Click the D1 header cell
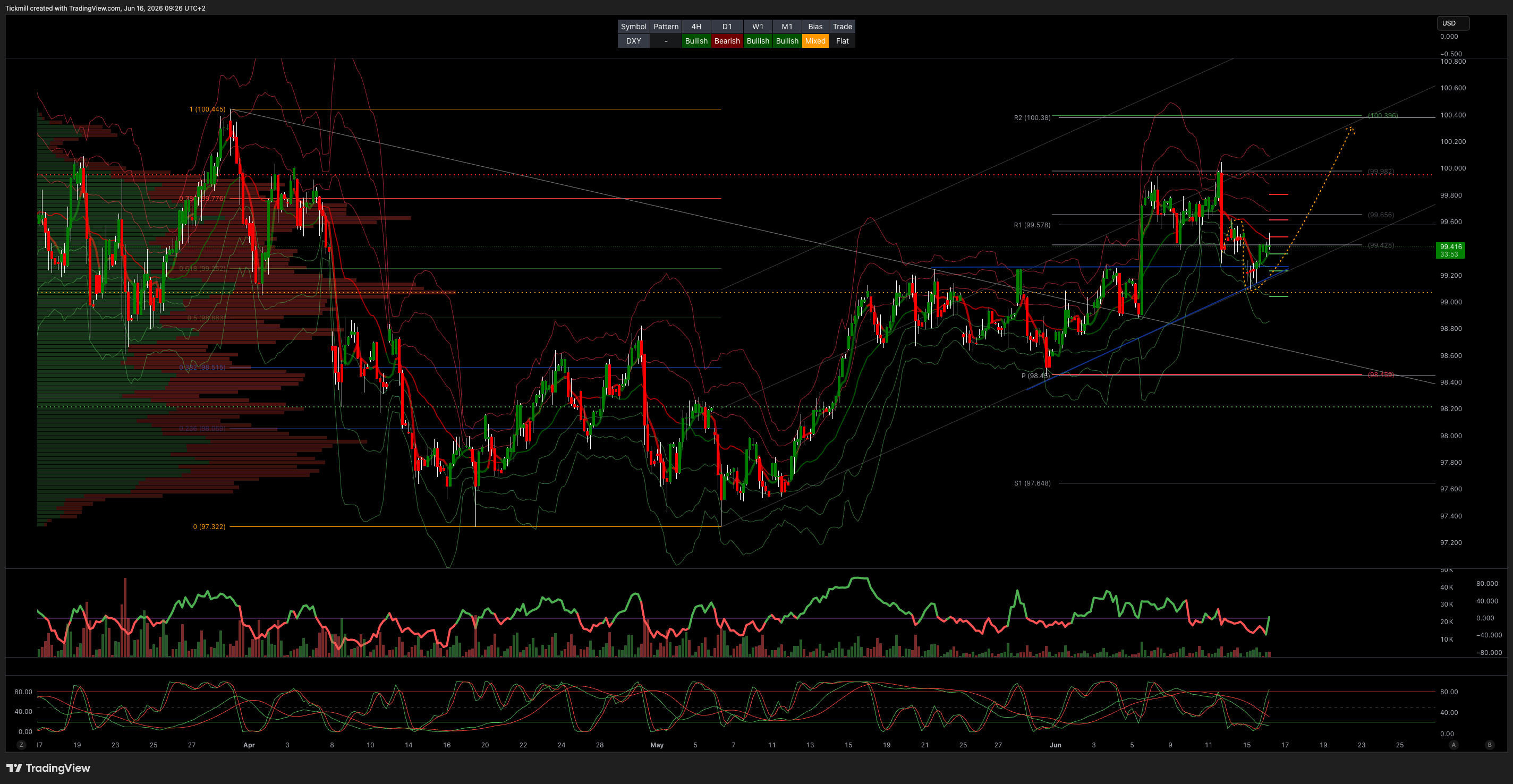This screenshot has width=1513, height=784. [727, 27]
